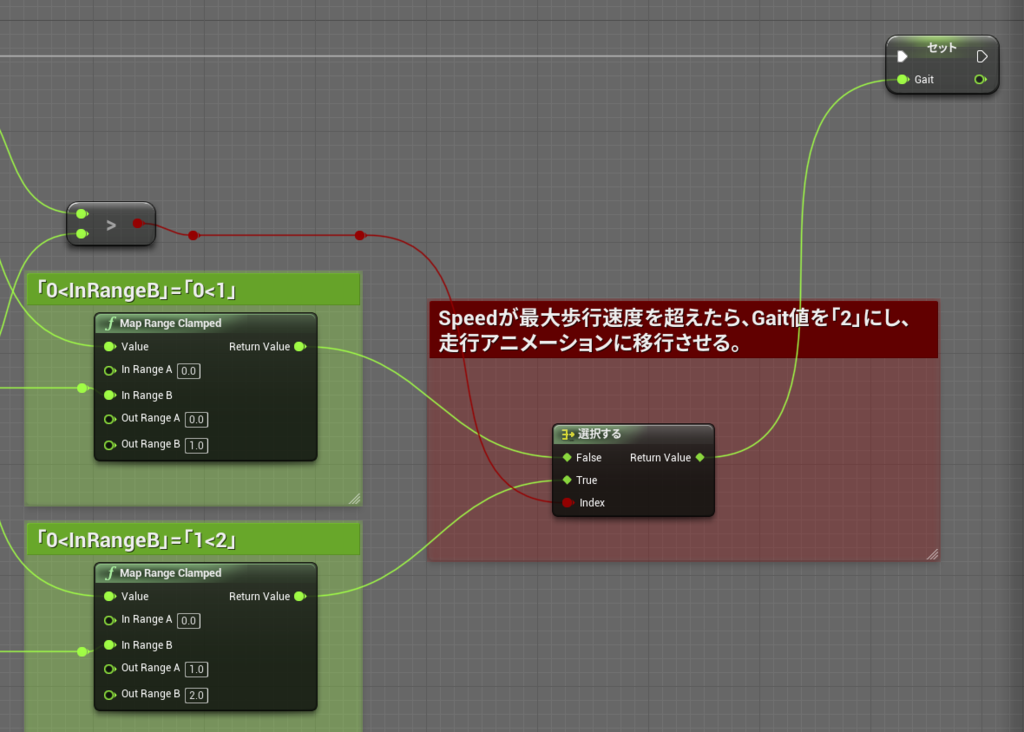The width and height of the screenshot is (1024, 732).
Task: Click the Gait output pin on セット node
Action: pyautogui.click(x=980, y=80)
